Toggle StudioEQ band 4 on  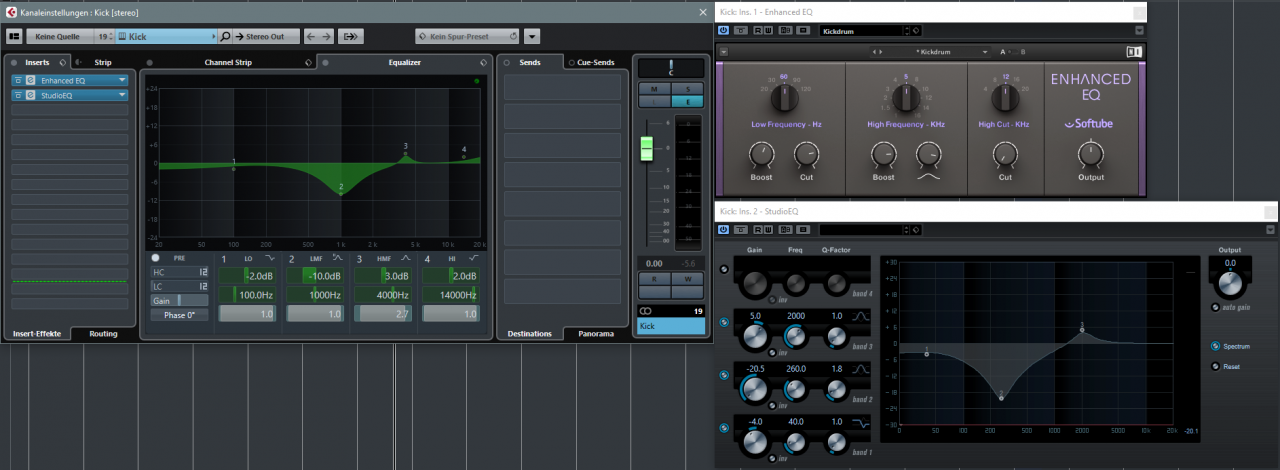point(725,271)
